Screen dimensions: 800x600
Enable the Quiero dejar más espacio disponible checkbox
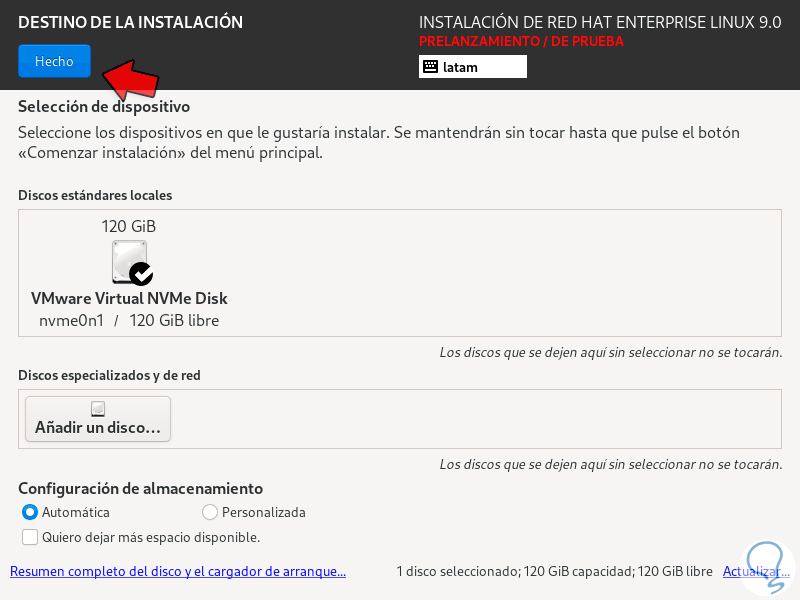pyautogui.click(x=30, y=537)
